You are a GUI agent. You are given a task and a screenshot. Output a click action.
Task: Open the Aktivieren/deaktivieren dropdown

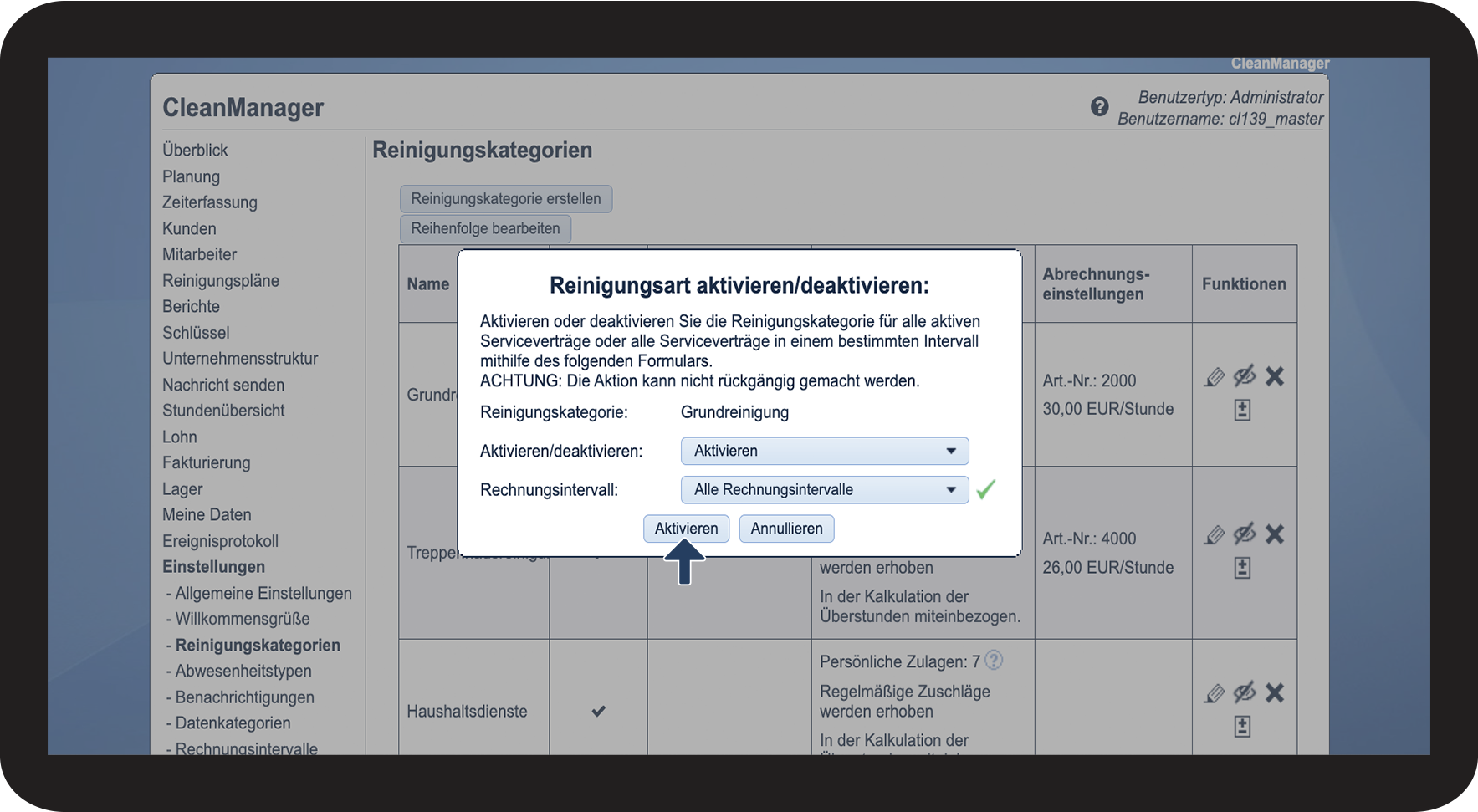point(824,451)
